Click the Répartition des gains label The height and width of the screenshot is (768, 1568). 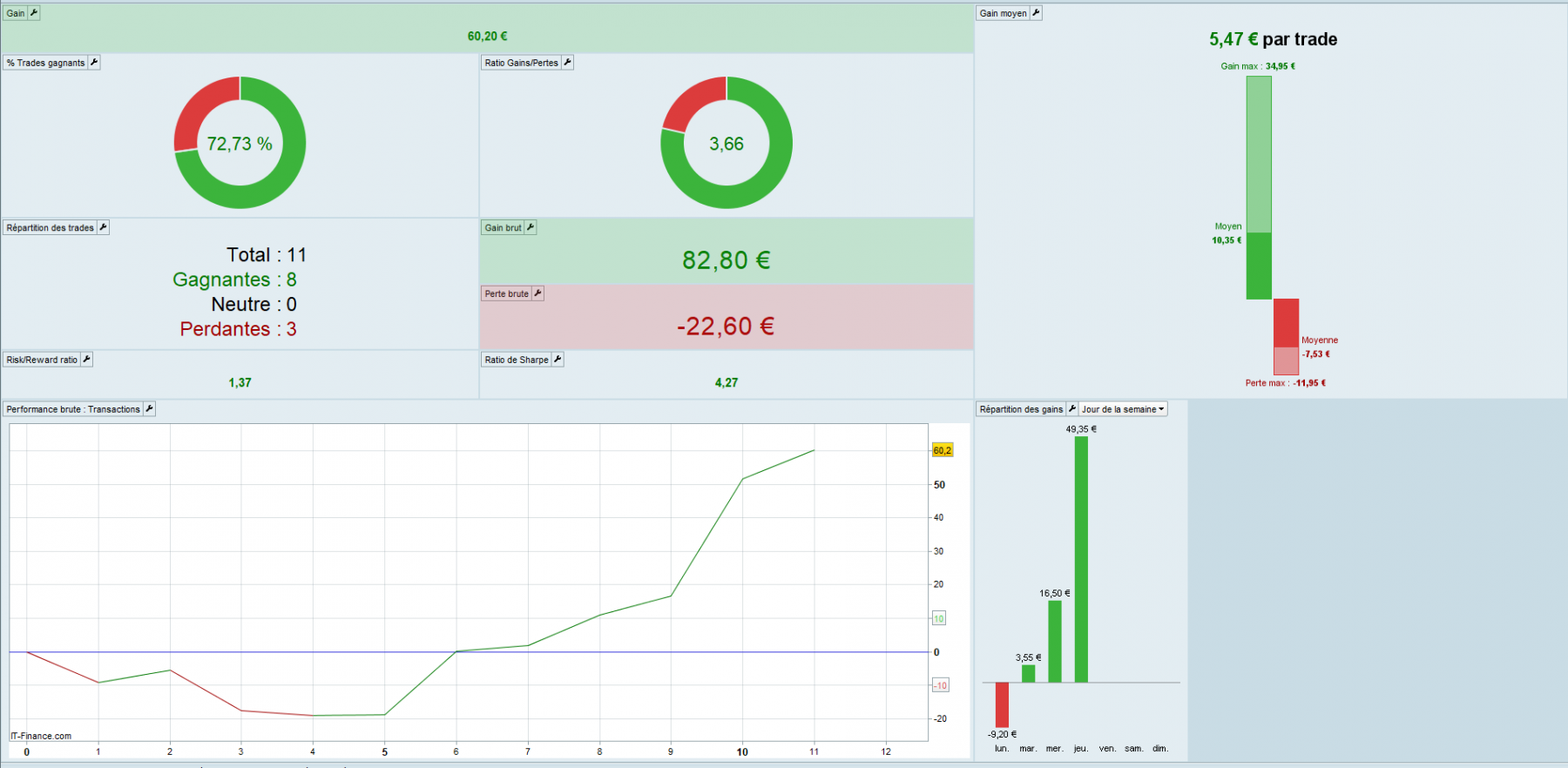1021,409
